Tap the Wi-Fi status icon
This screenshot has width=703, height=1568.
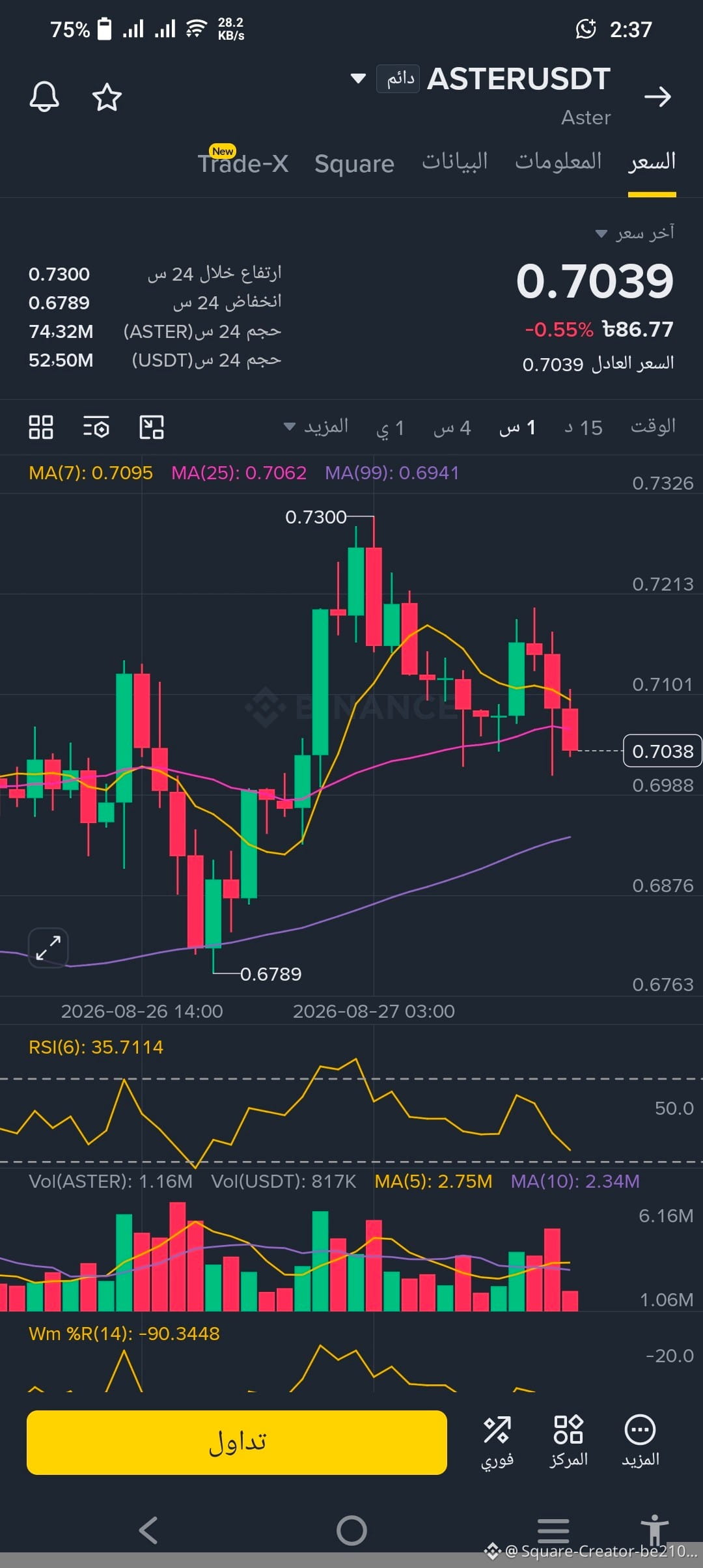[196, 29]
